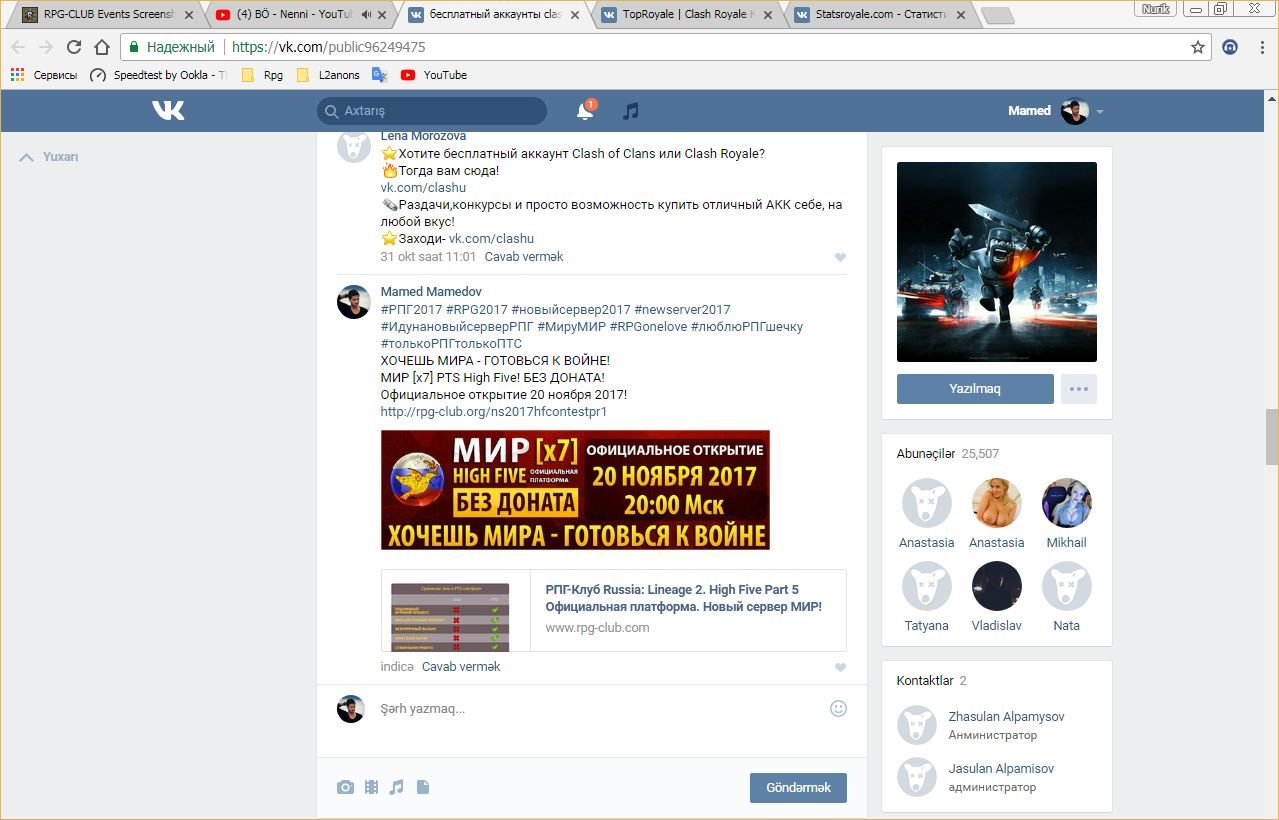This screenshot has width=1279, height=820.
Task: Click the extension icon next to bookmark star
Action: pos(1230,47)
